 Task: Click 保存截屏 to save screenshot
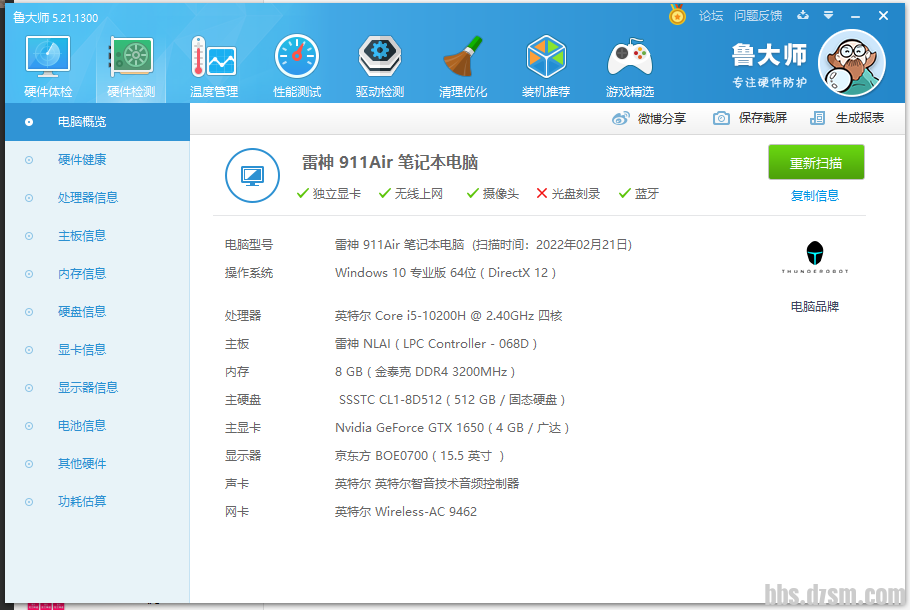750,118
